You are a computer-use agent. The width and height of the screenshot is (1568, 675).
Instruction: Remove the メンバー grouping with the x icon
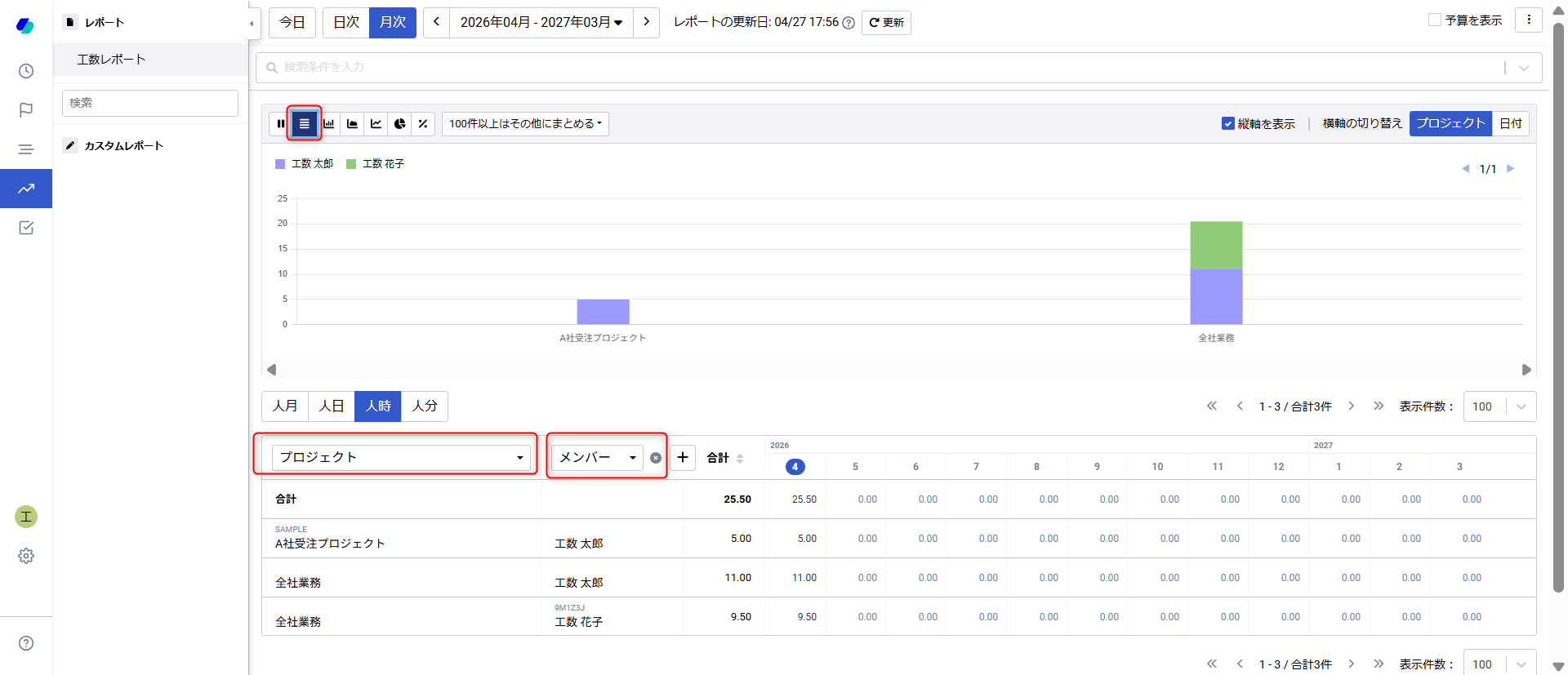(656, 458)
